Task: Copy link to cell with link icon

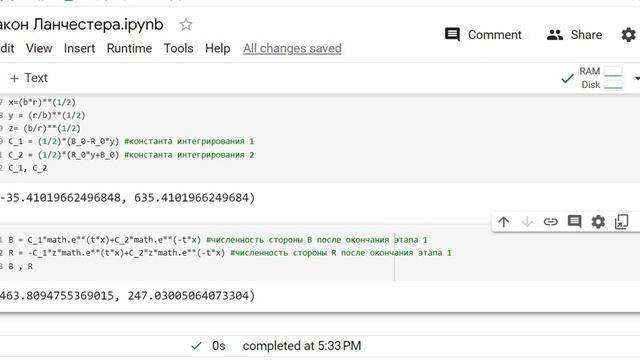Action: [551, 222]
